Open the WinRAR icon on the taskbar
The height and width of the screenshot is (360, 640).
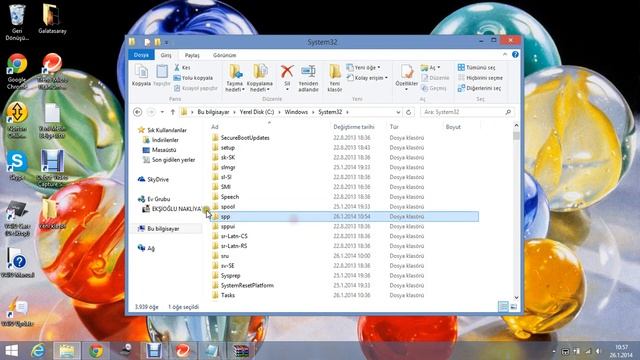[241, 351]
